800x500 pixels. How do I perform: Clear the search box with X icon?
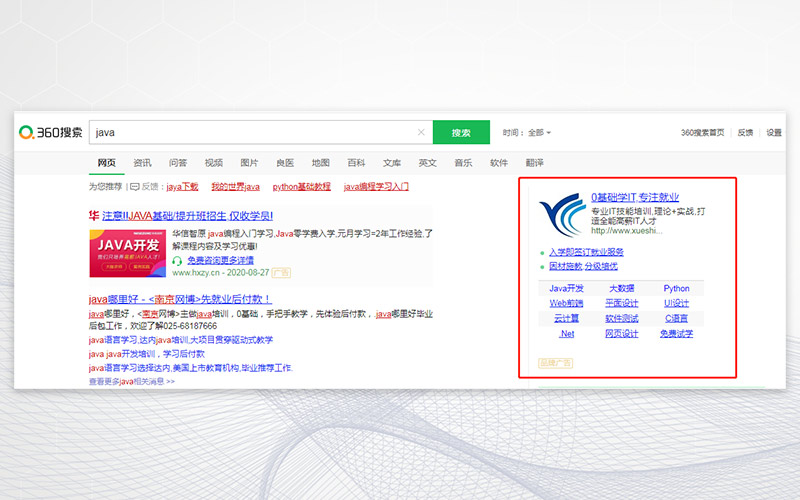click(421, 132)
